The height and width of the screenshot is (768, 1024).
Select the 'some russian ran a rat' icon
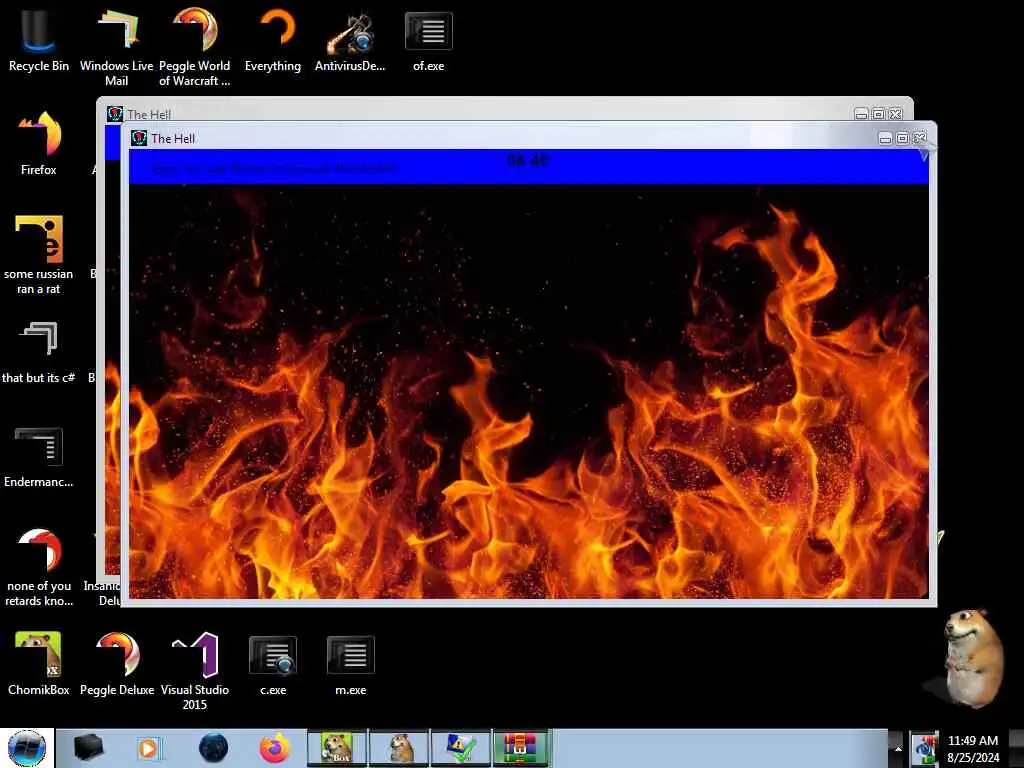(x=39, y=254)
